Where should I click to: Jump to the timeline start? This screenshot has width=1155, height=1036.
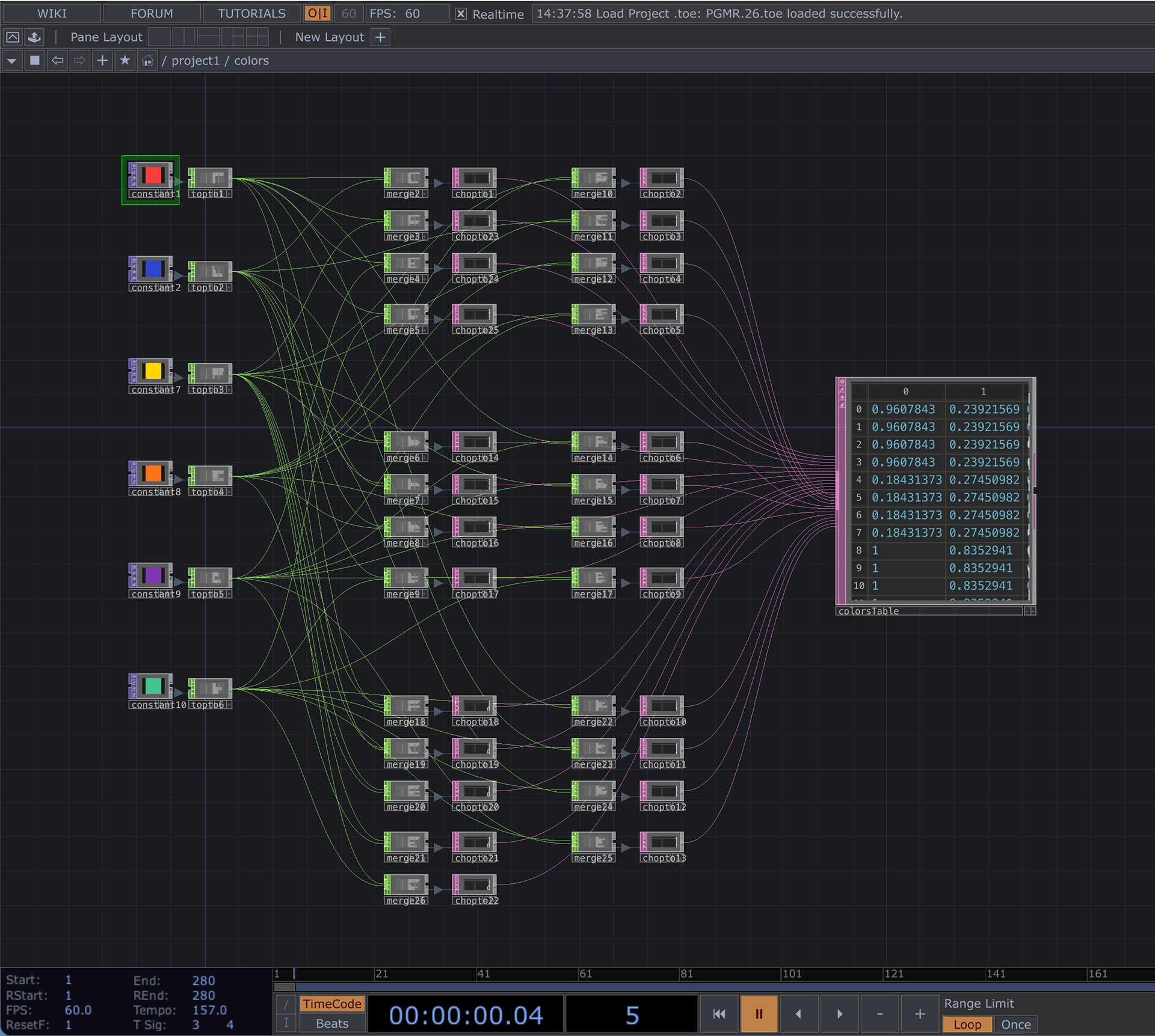(719, 1014)
